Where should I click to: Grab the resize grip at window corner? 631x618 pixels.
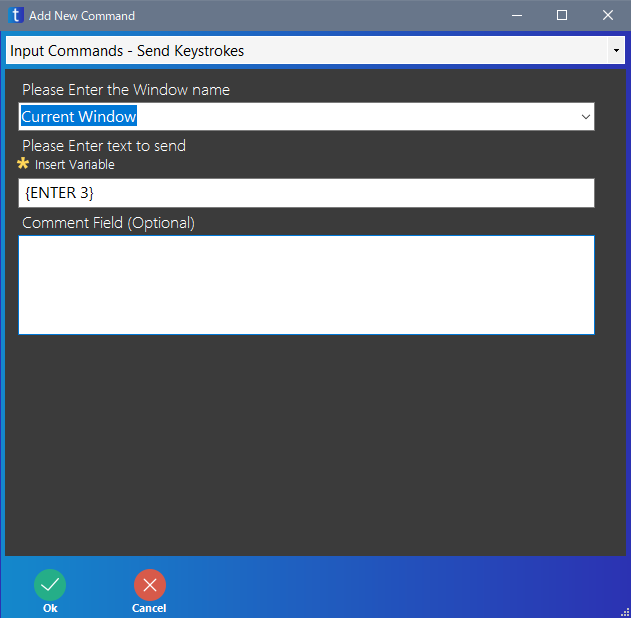[623, 610]
